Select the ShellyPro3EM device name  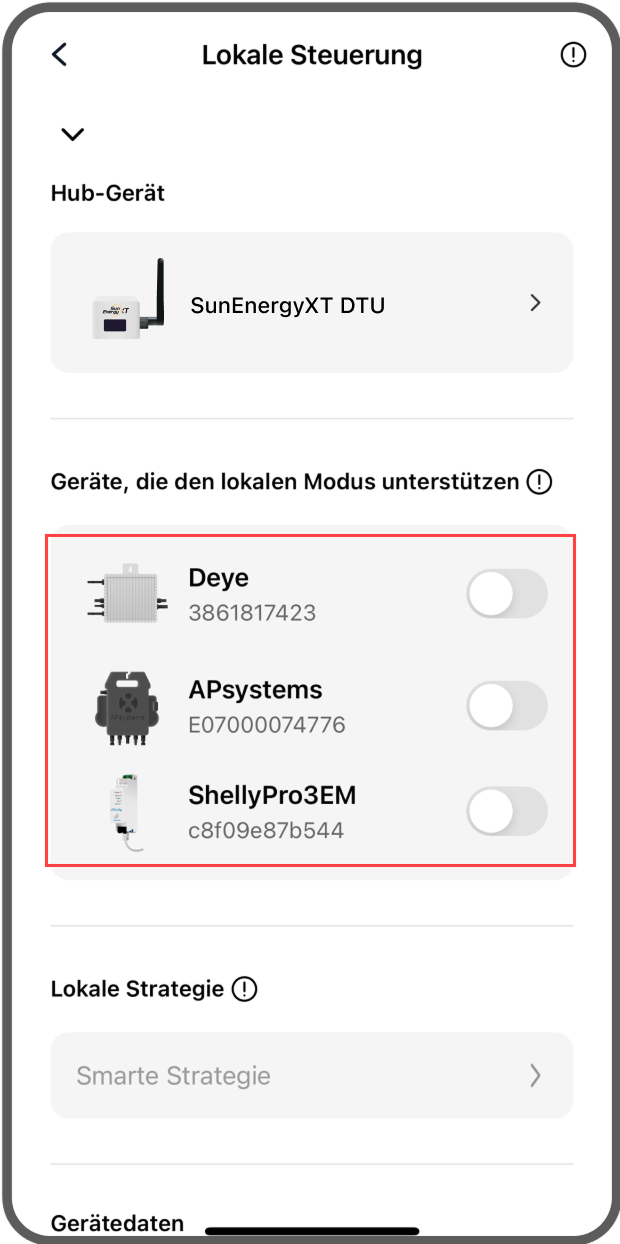coord(272,796)
